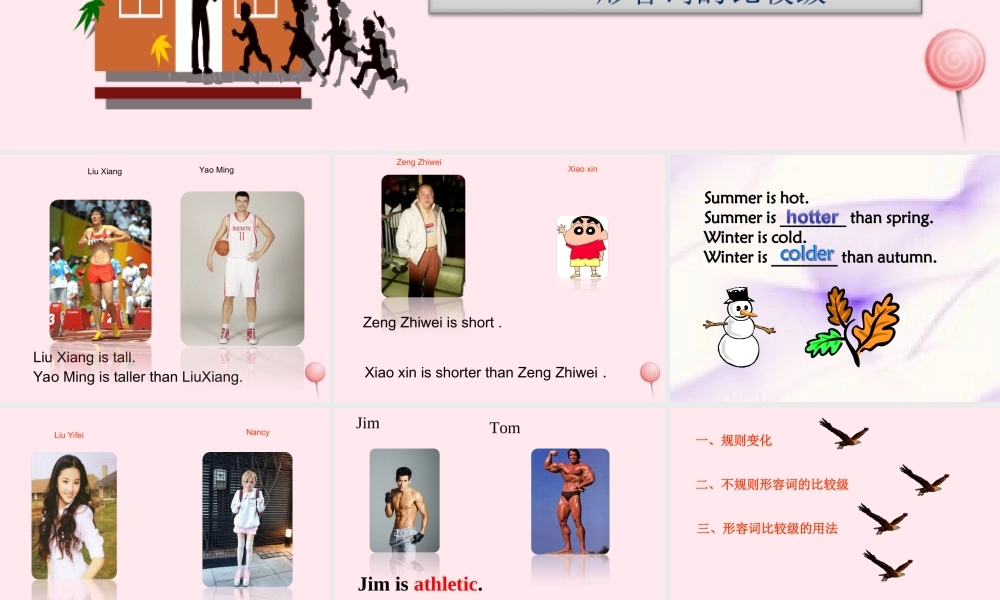The width and height of the screenshot is (1000, 600).
Task: Click the gray title box on the title slide
Action: coord(675,6)
